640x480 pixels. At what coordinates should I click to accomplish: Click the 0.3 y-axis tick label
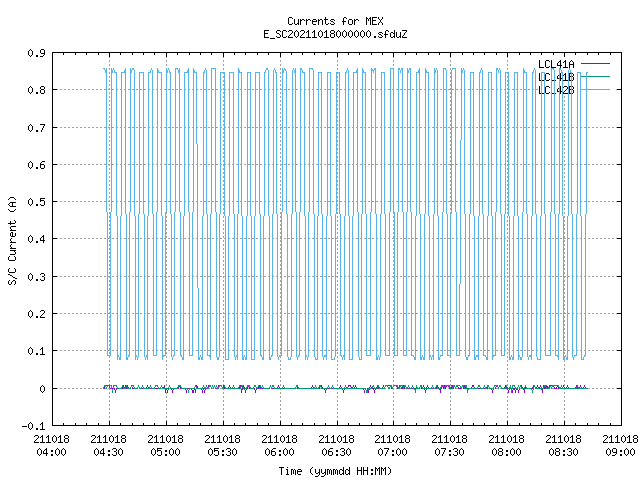(x=36, y=277)
